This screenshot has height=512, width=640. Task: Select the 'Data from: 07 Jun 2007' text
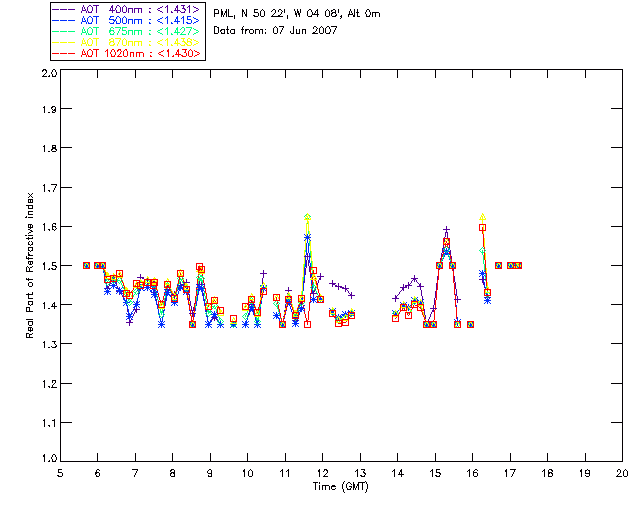coord(275,31)
